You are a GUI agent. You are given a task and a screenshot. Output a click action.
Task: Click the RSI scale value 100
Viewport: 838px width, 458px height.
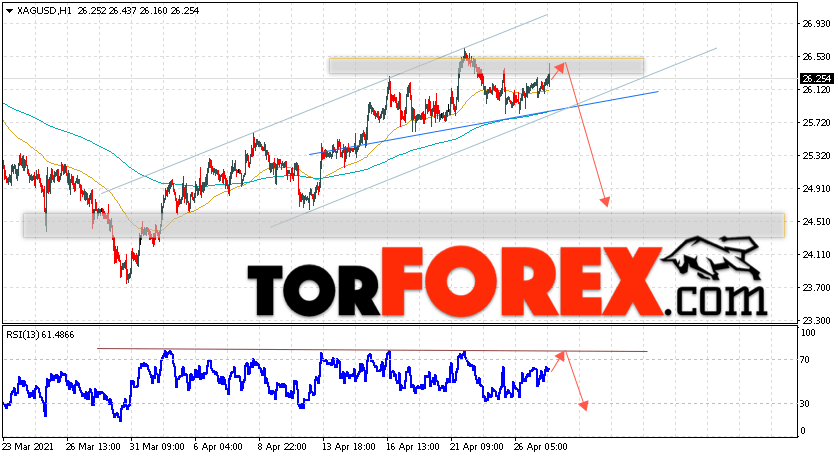[809, 333]
